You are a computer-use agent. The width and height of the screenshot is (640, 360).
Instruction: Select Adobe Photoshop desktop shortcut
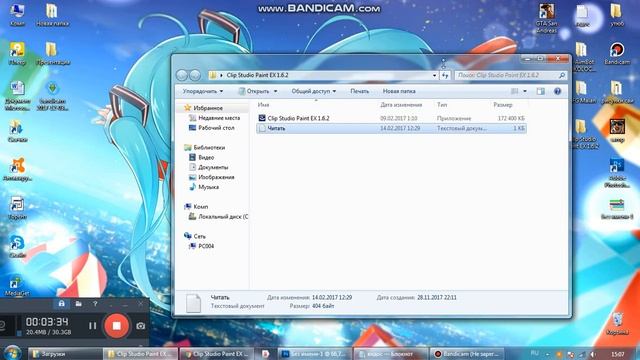tap(617, 173)
